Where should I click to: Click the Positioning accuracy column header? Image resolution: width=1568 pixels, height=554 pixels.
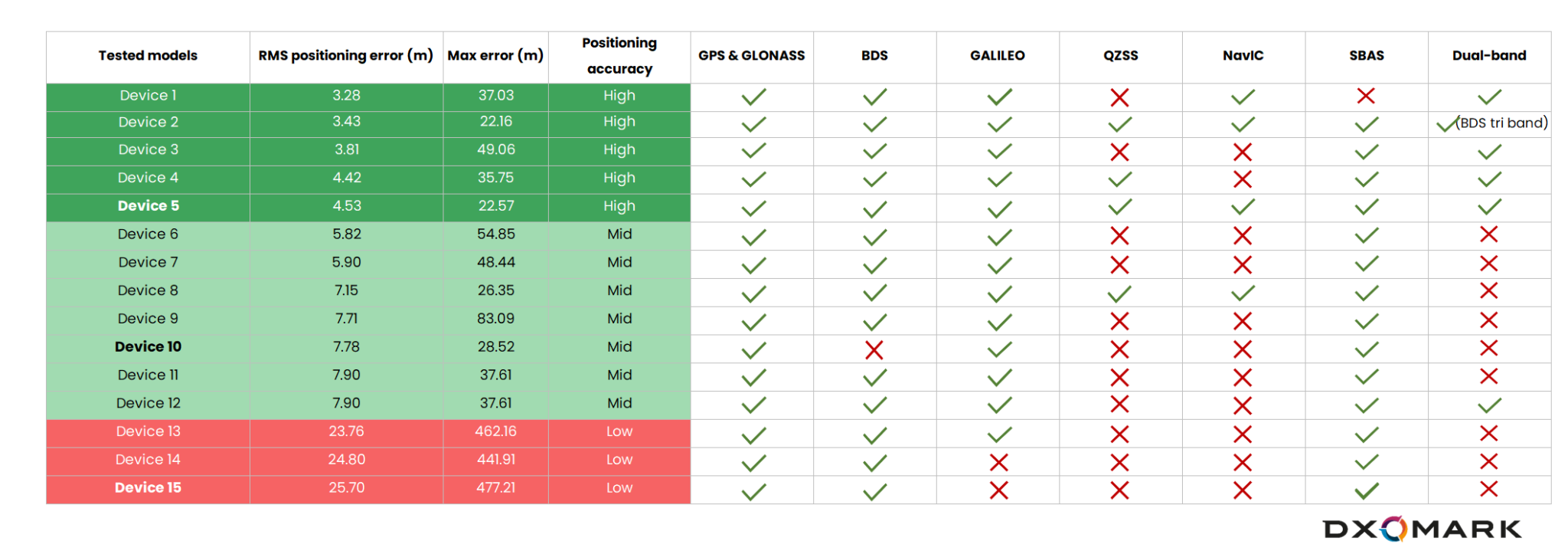point(619,56)
